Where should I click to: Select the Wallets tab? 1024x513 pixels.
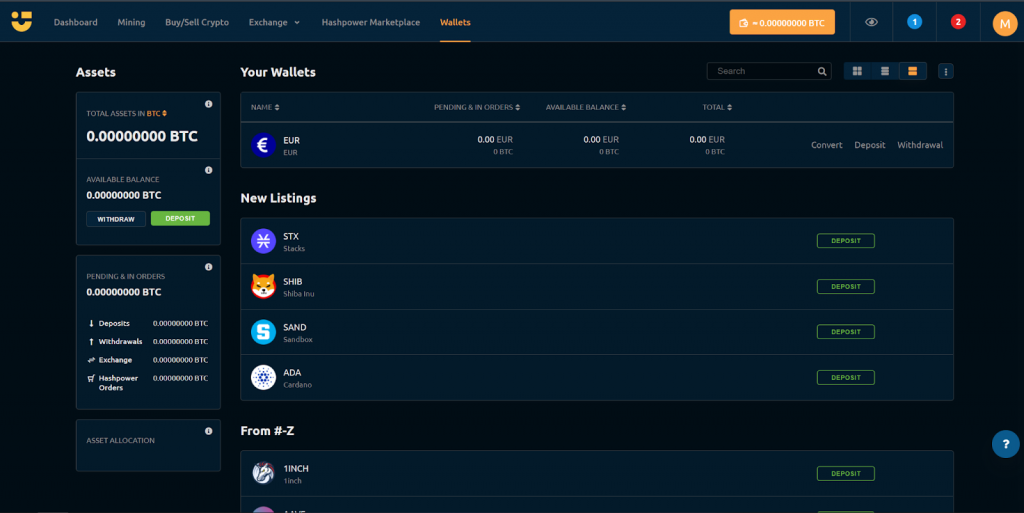(x=455, y=22)
